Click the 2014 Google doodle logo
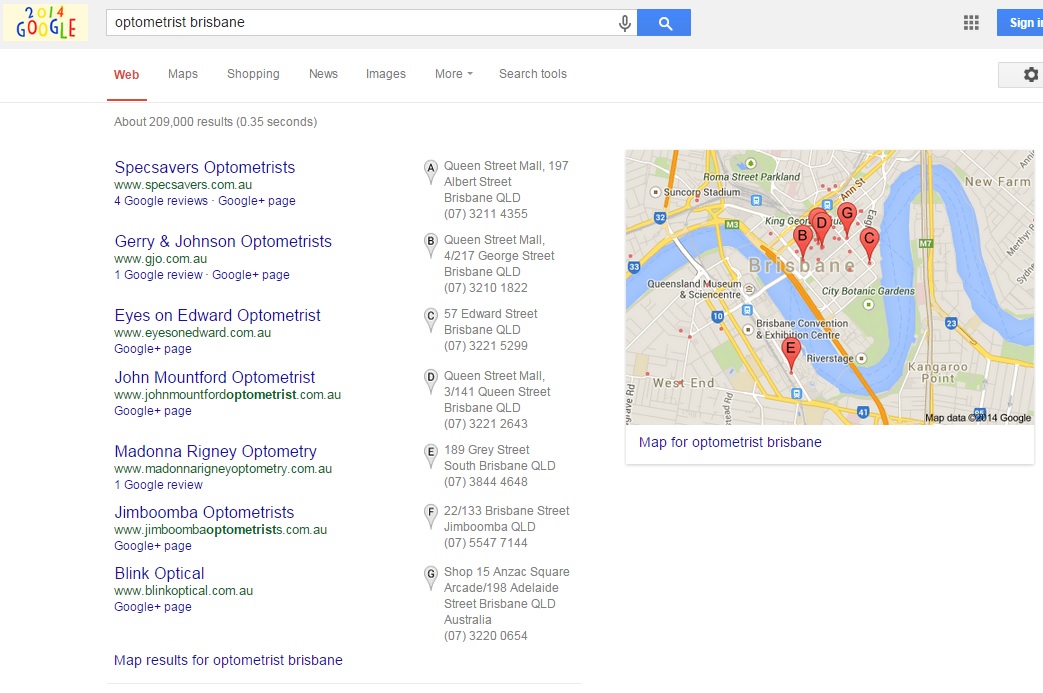1043x693 pixels. [x=45, y=23]
